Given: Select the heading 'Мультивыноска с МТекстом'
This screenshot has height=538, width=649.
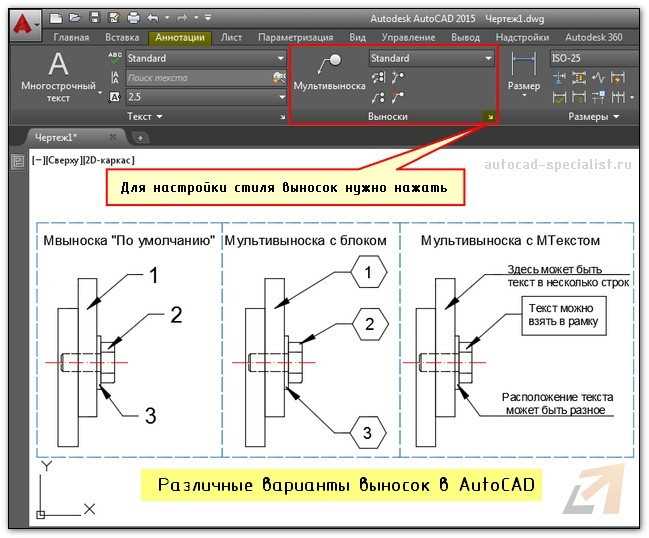Looking at the screenshot, I should click(510, 240).
